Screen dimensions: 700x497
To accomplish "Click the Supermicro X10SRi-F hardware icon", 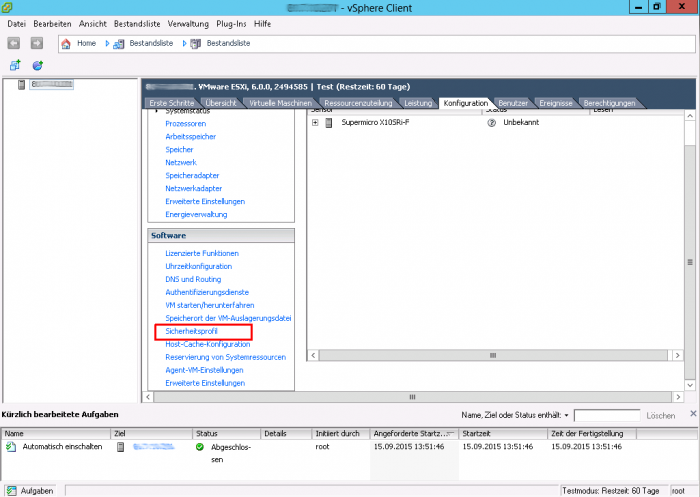I will pos(329,123).
